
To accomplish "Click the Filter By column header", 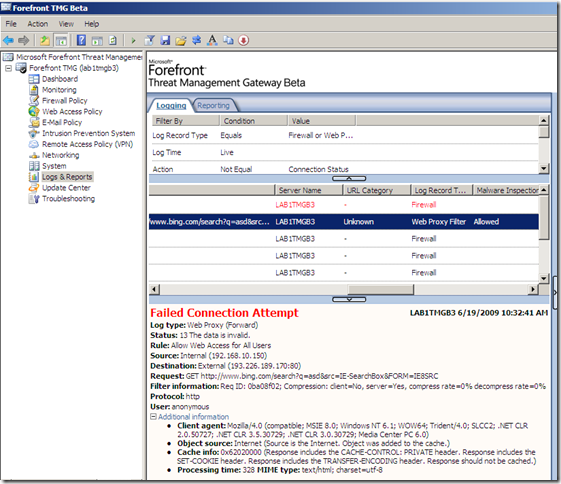I will (186, 121).
